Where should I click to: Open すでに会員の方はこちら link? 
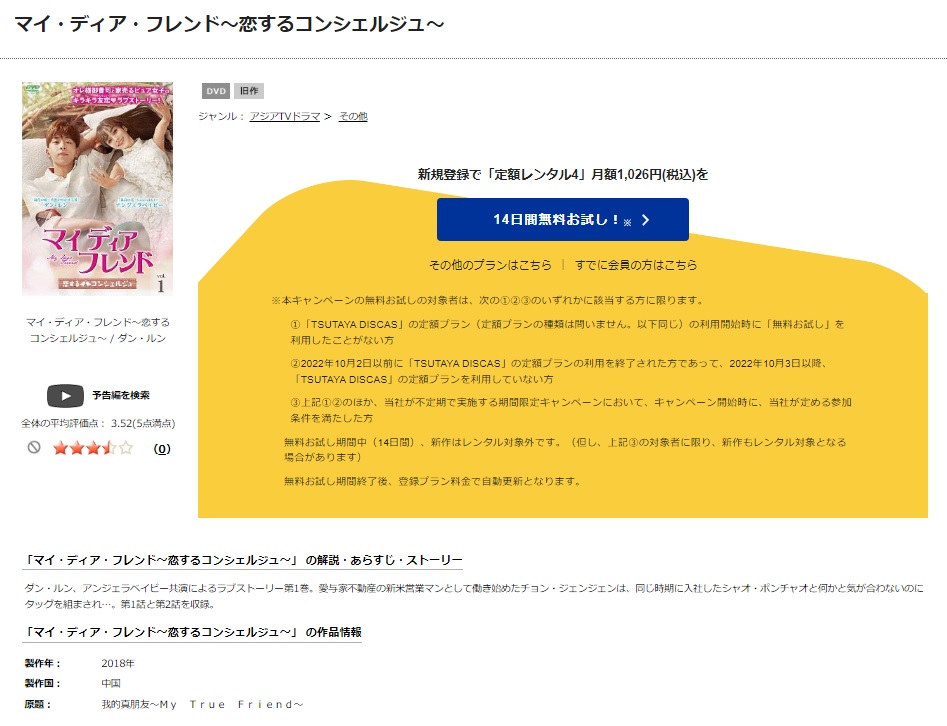tap(635, 265)
